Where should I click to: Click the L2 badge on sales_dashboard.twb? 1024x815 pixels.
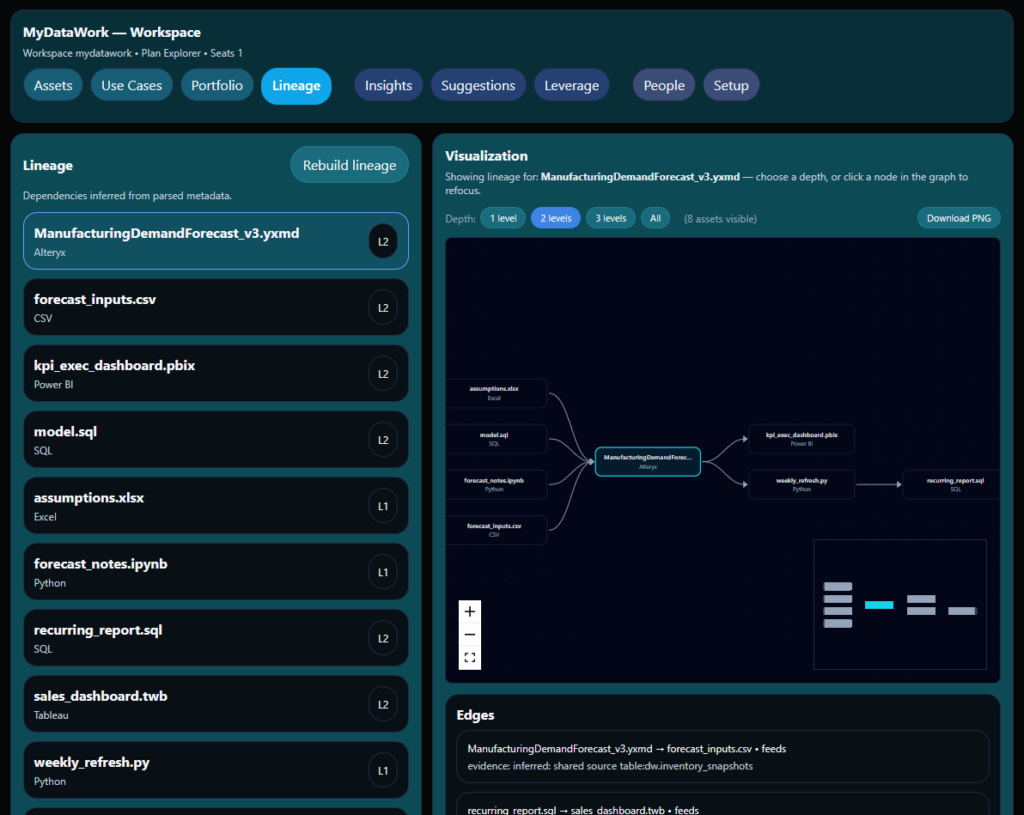[x=383, y=704]
